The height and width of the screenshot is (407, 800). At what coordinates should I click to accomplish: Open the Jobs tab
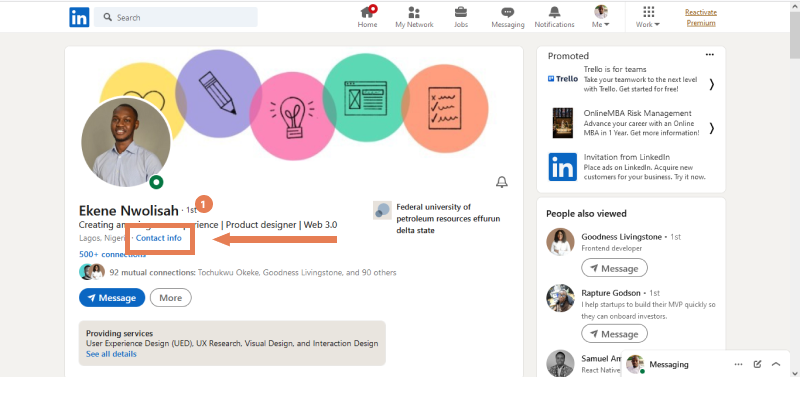(461, 17)
